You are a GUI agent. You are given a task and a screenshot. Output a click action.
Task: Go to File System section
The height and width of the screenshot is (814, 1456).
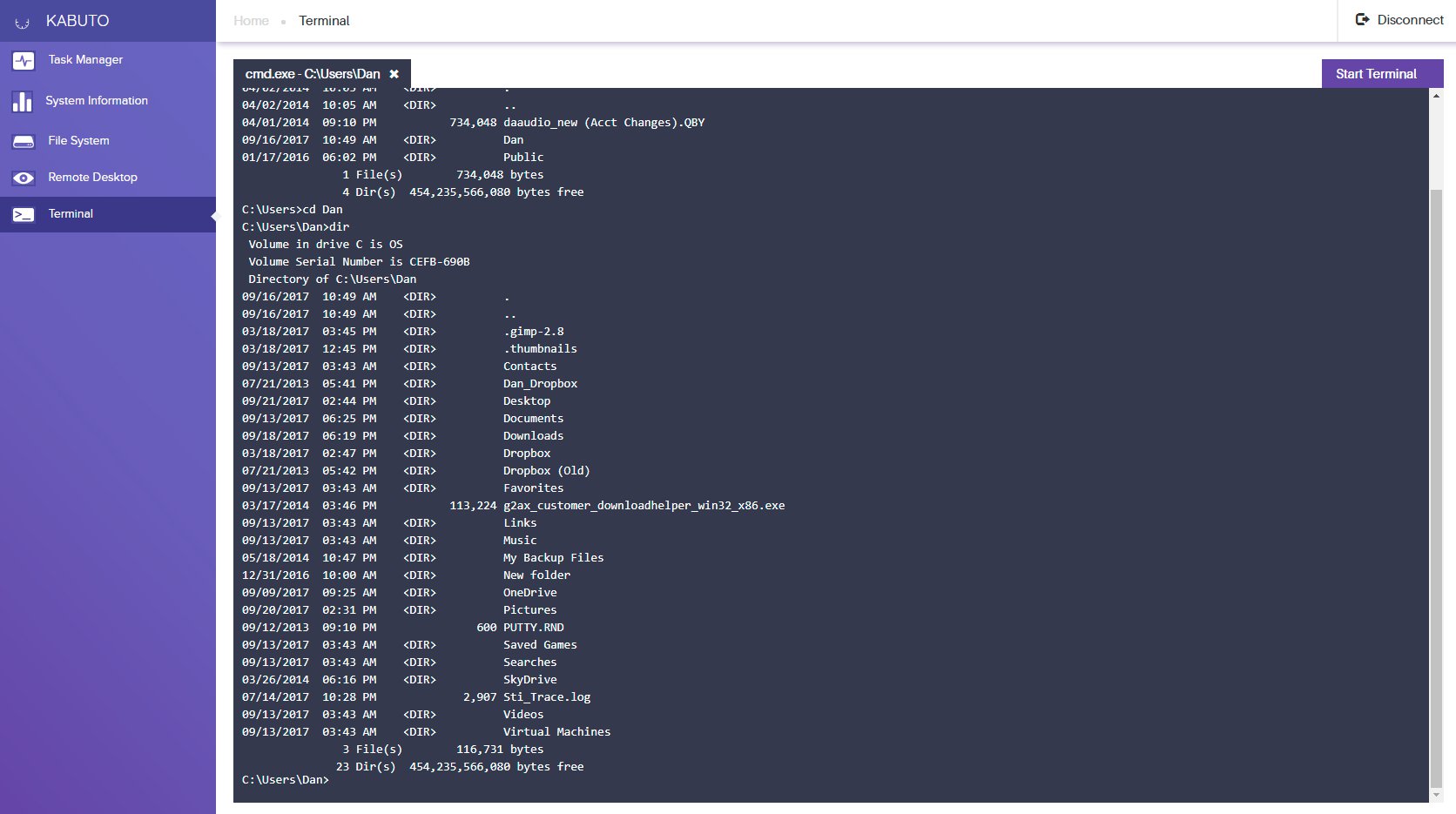(x=108, y=141)
